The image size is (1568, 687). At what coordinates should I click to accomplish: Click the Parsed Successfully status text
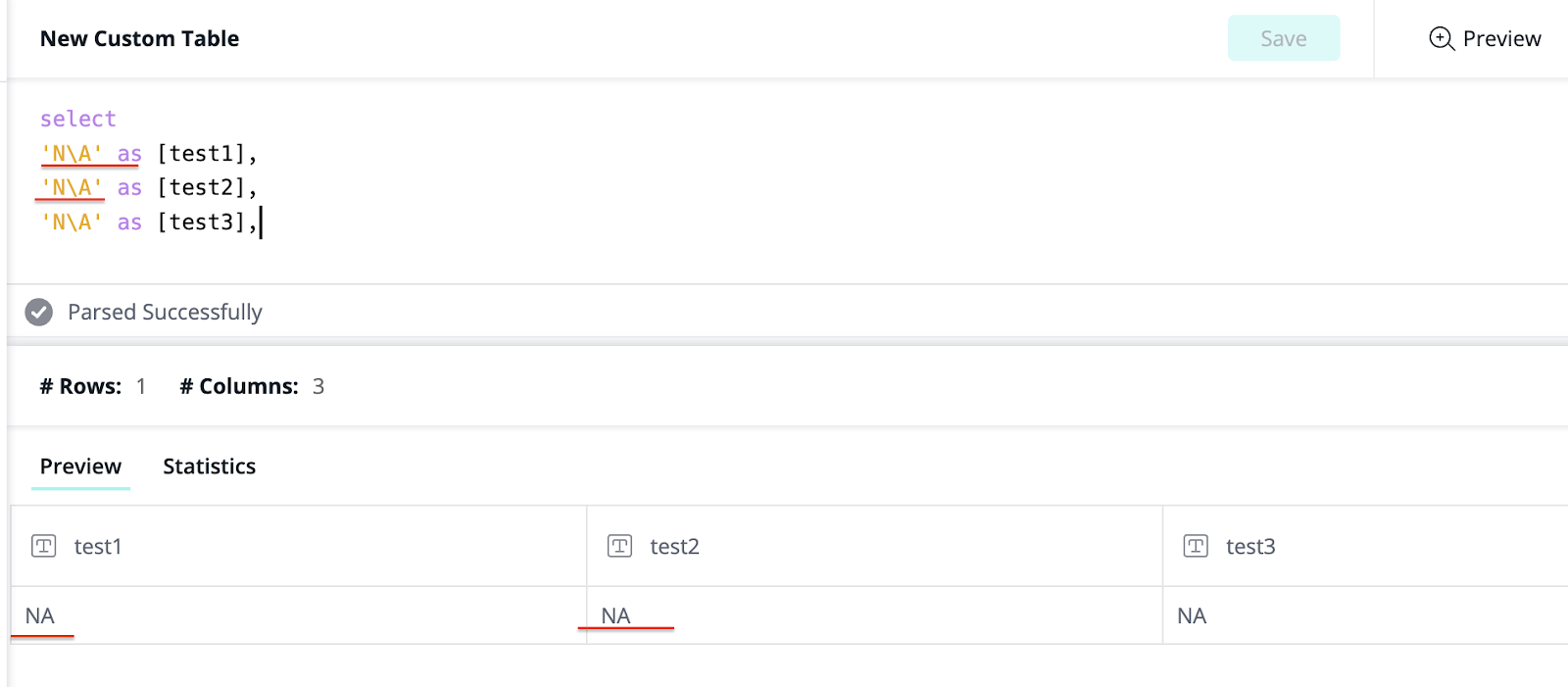(x=165, y=312)
